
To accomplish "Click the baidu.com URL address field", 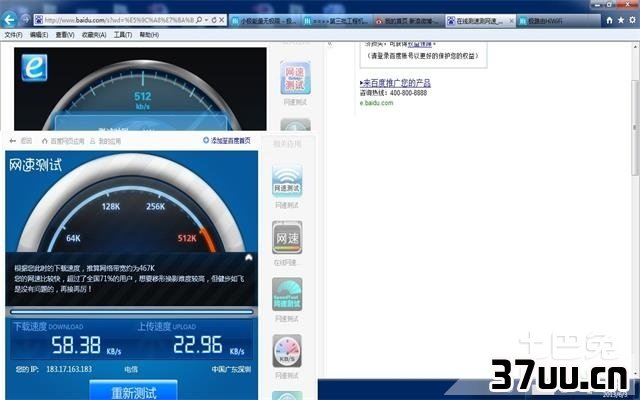I will tap(120, 20).
